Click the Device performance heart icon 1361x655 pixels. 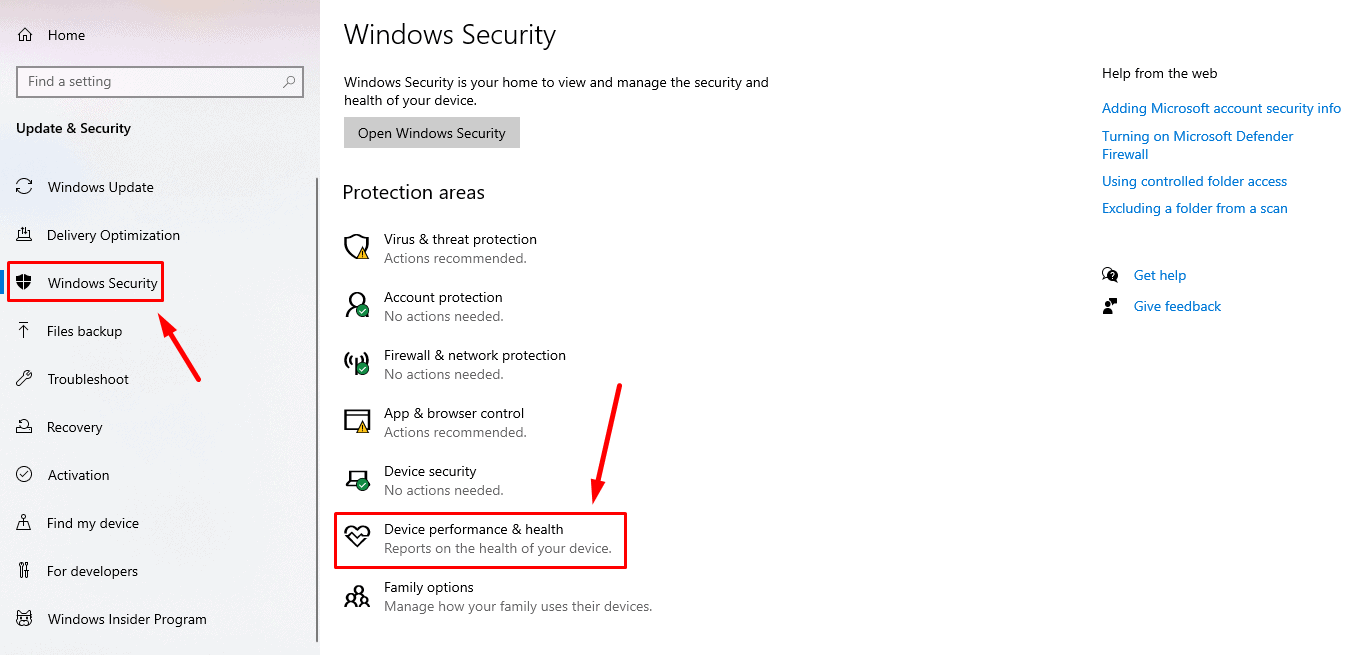pyautogui.click(x=357, y=538)
